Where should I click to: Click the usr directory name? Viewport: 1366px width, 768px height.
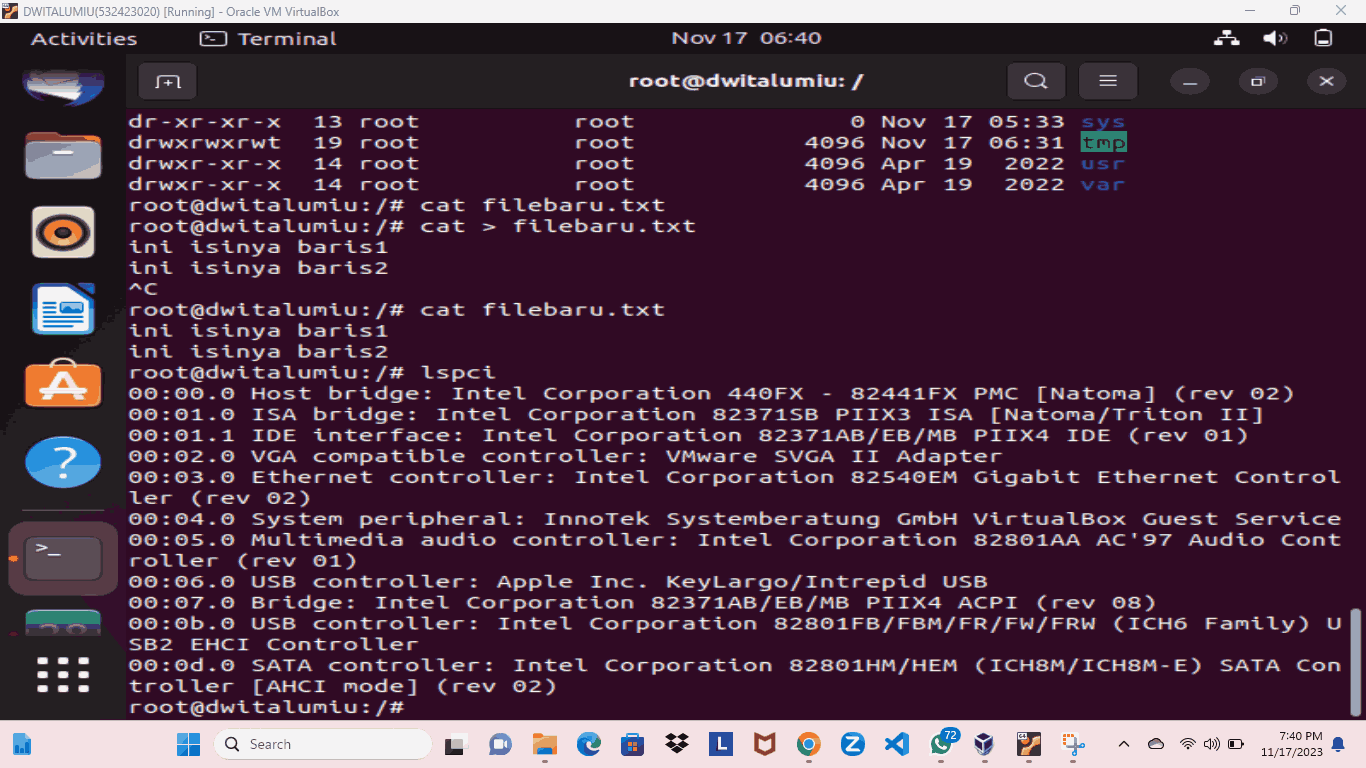tap(1104, 163)
